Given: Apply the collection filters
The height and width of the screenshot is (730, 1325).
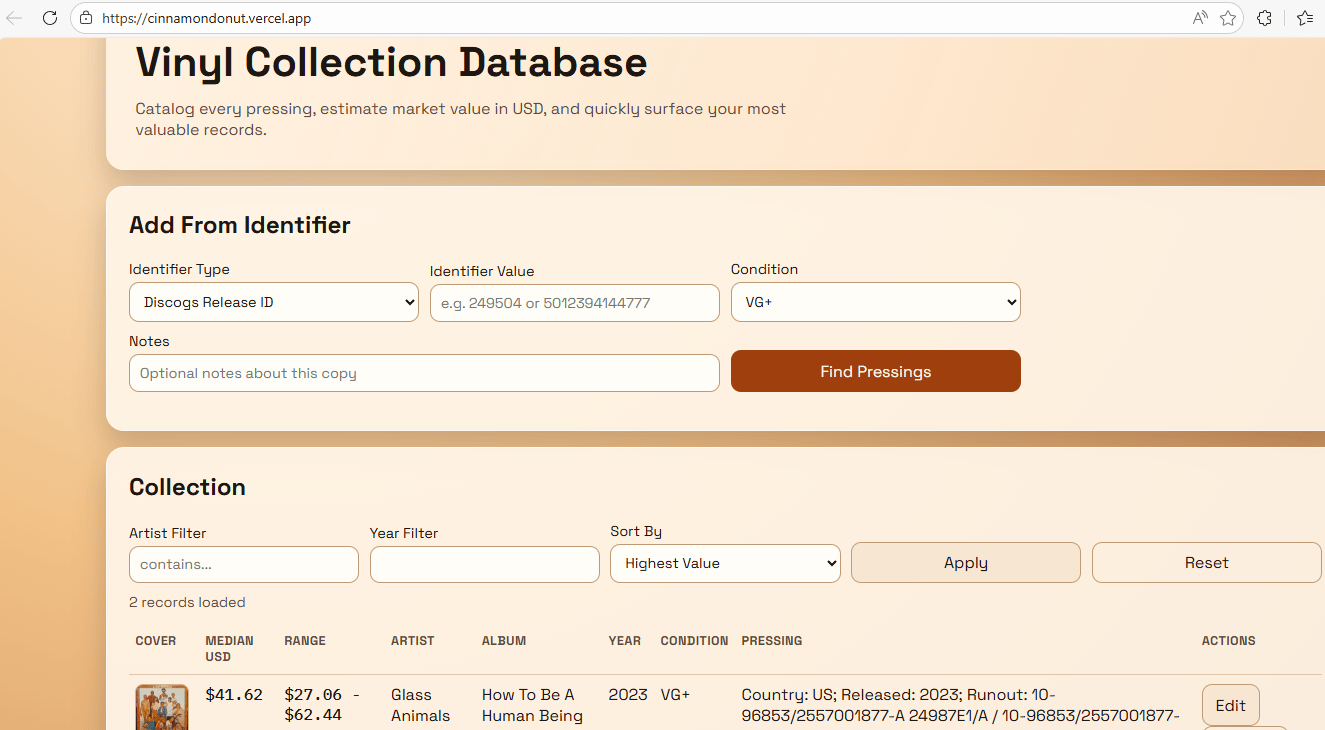Looking at the screenshot, I should 966,563.
